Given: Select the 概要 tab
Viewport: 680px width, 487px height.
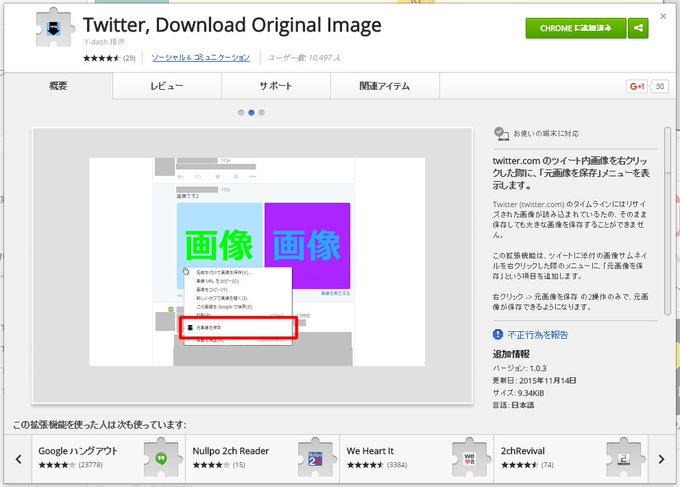Looking at the screenshot, I should 58,86.
